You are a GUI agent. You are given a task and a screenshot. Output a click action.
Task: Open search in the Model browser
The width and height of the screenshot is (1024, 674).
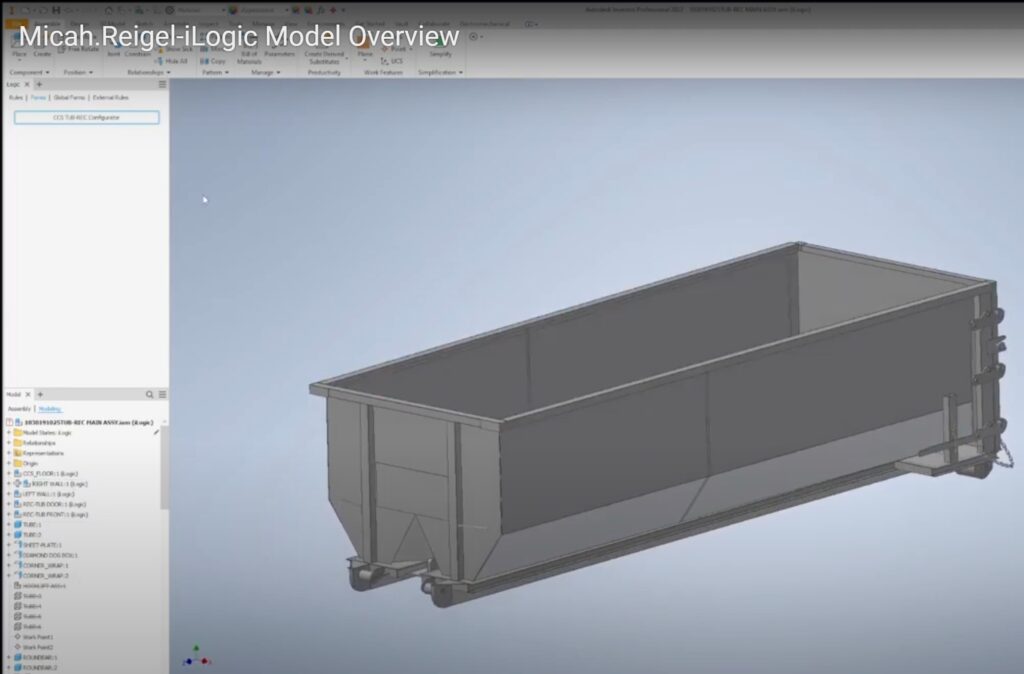tap(150, 394)
